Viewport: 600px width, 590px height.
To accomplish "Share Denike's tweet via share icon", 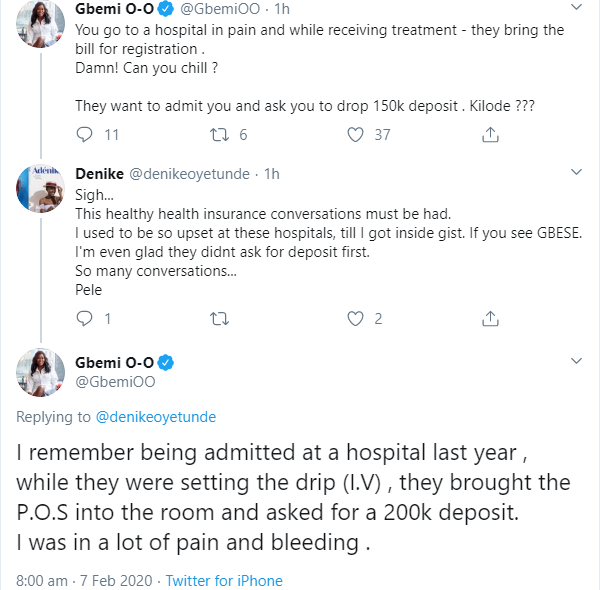I will coord(490,319).
